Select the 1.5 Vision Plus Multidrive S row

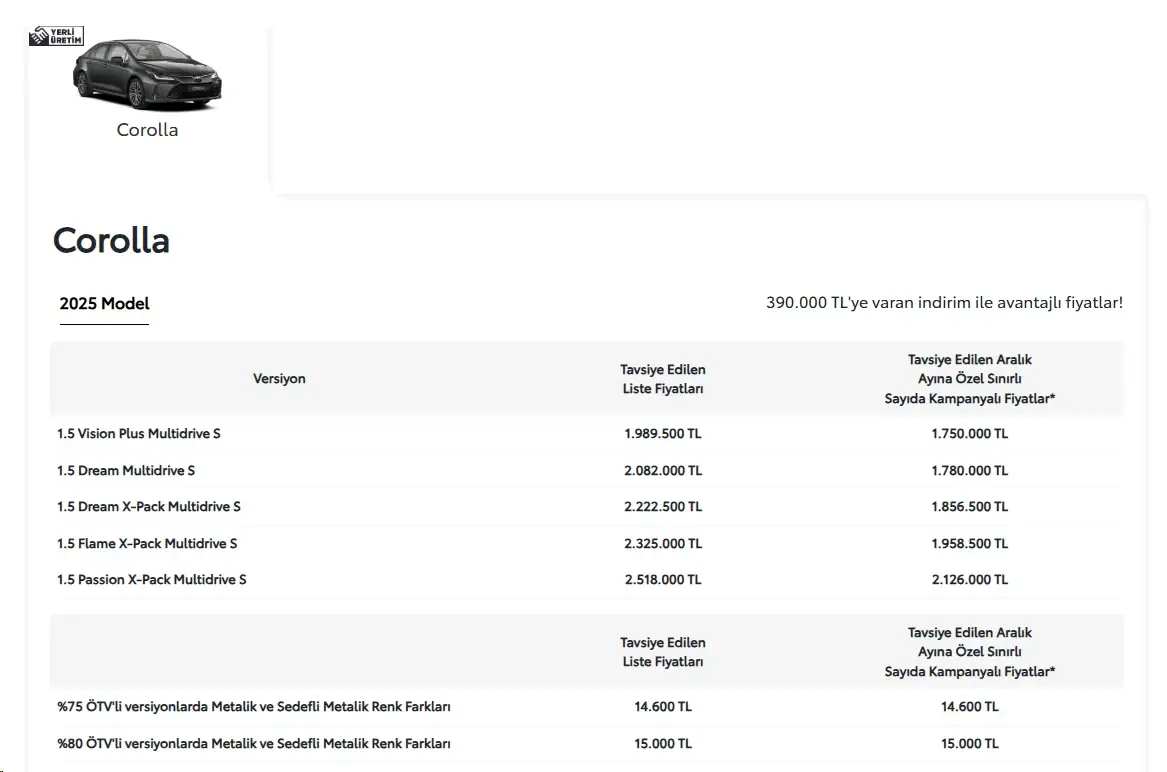(586, 433)
